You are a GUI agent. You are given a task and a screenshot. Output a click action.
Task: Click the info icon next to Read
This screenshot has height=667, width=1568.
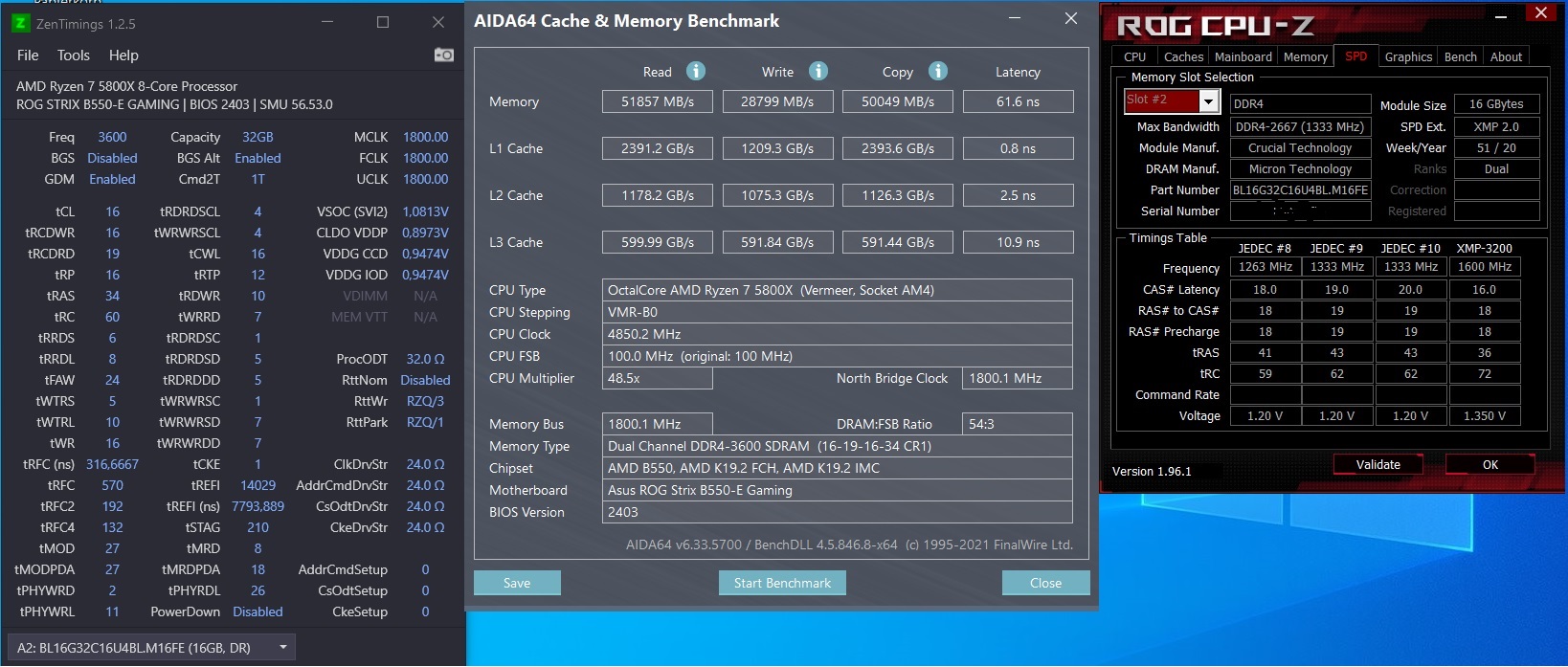[696, 71]
